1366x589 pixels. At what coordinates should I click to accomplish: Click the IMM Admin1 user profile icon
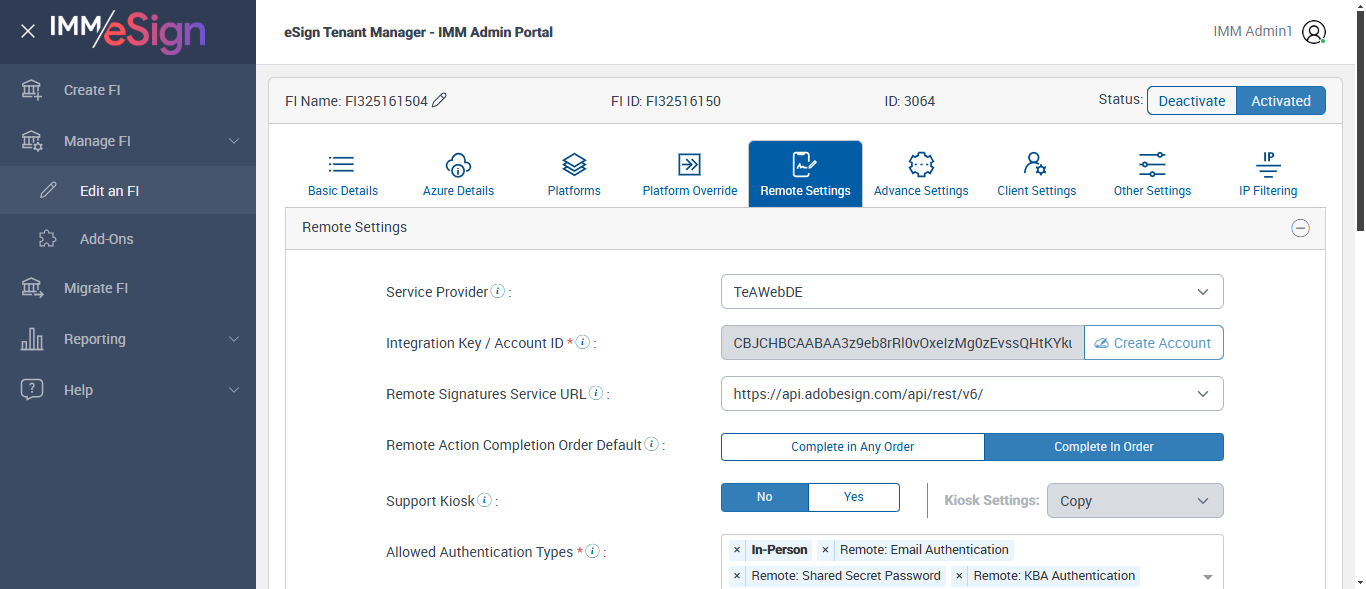tap(1314, 32)
